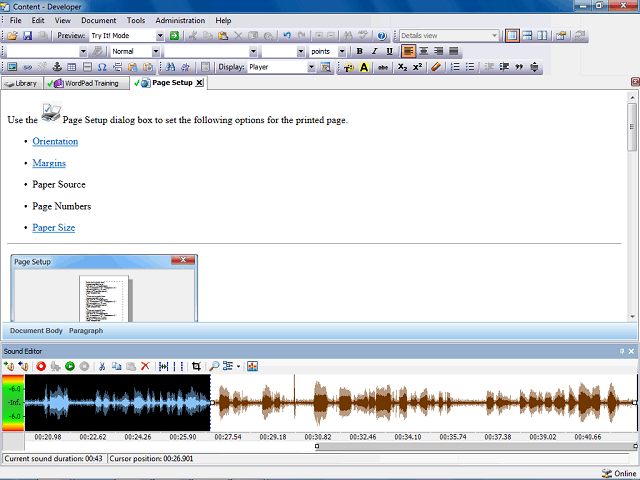
Task: Insert a table in the document
Action: 72,67
